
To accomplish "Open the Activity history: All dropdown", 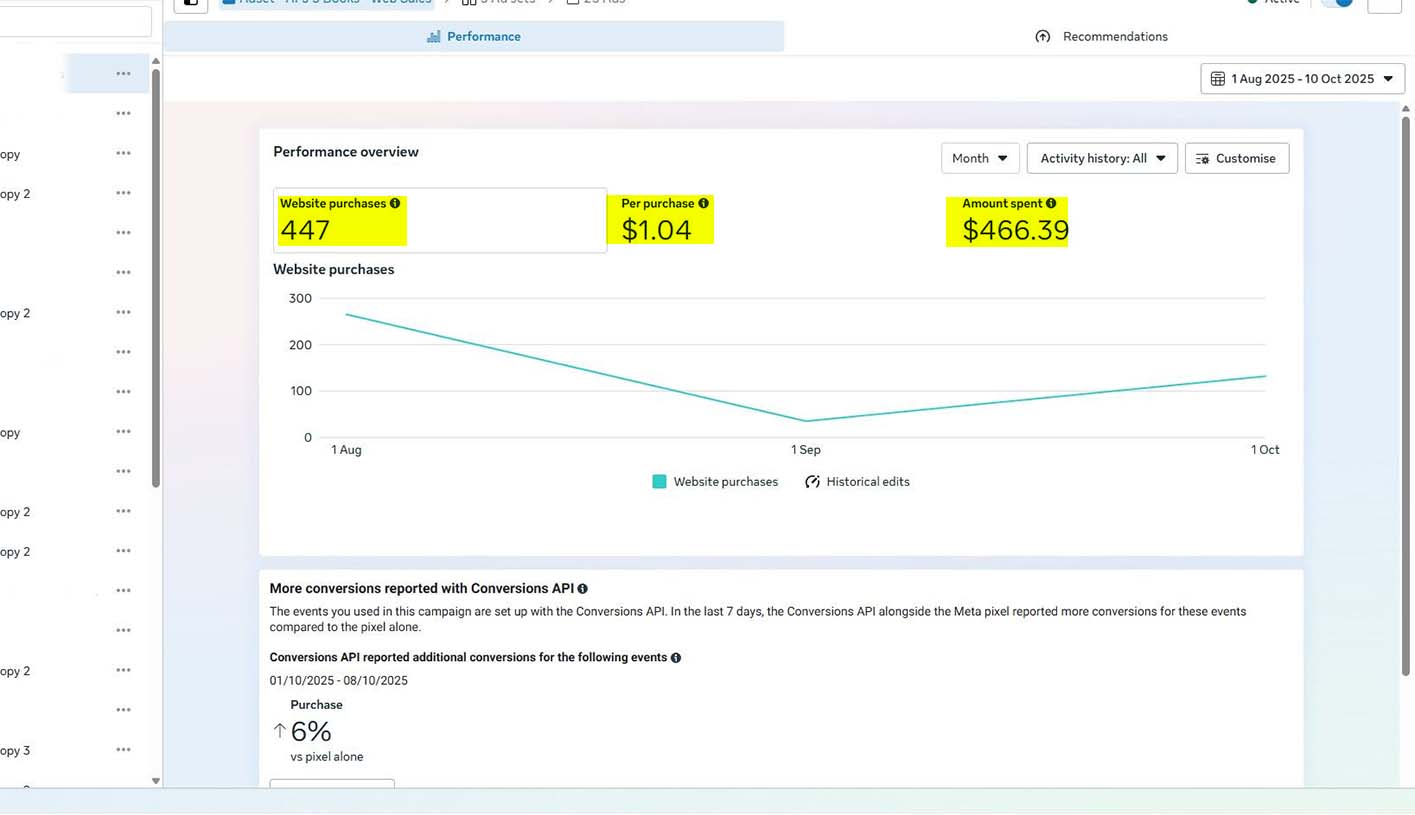I will (x=1102, y=158).
